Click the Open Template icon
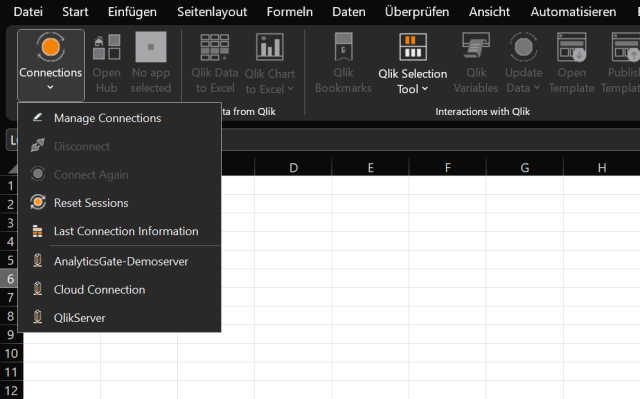 [572, 47]
